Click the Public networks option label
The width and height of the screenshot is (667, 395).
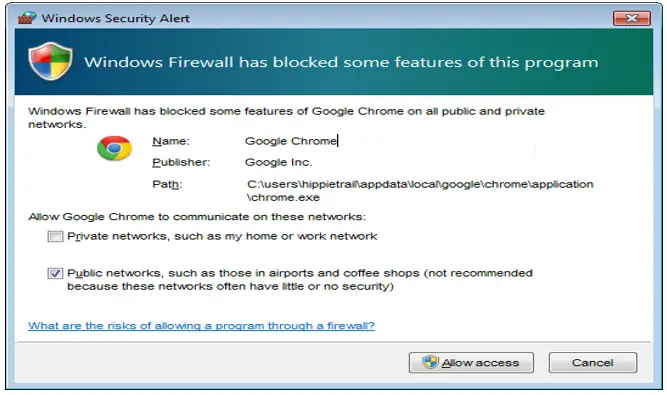point(300,279)
